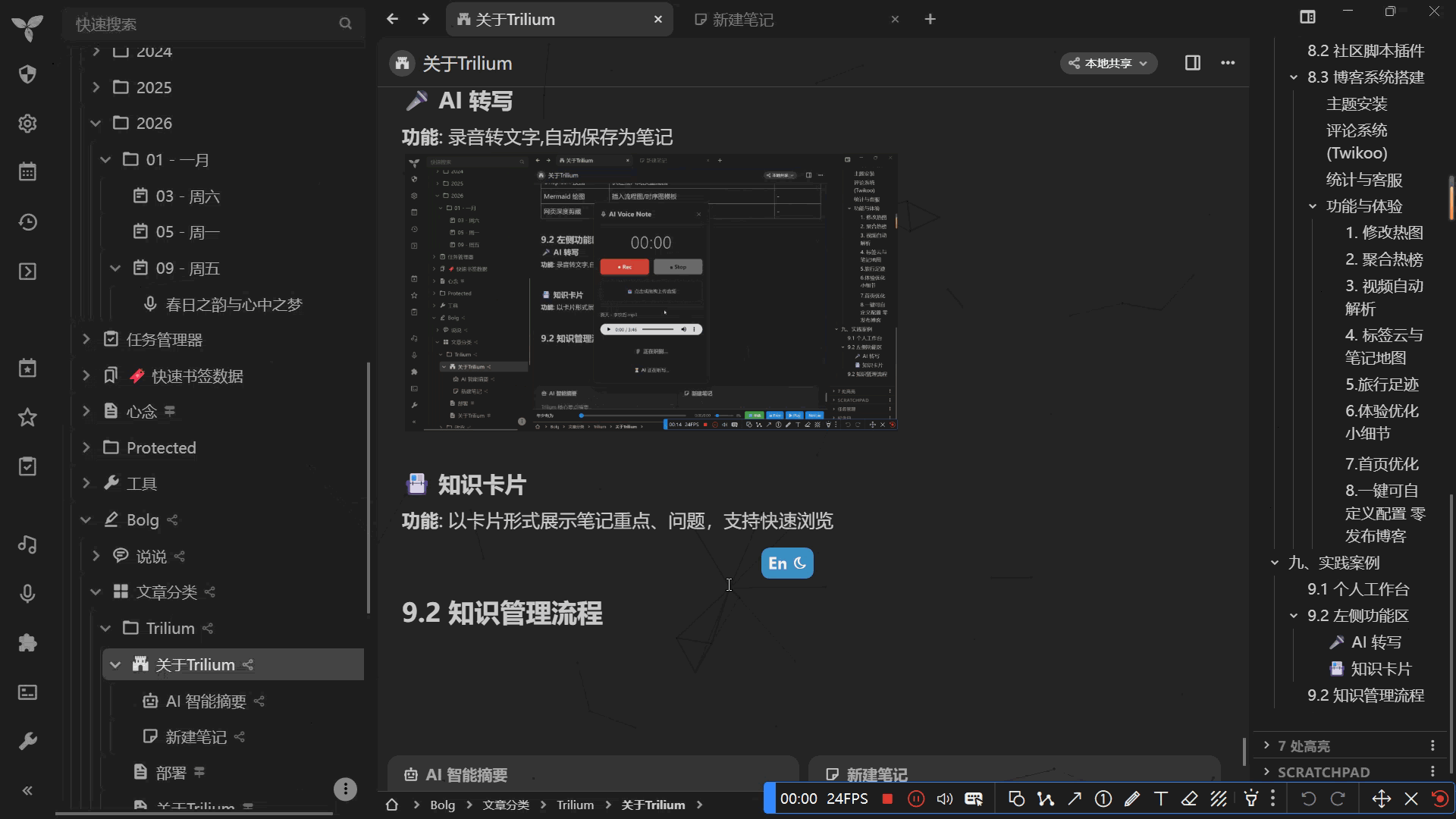The width and height of the screenshot is (1456, 819).
Task: Undo last annotation in recorder toolbar
Action: [x=1308, y=799]
